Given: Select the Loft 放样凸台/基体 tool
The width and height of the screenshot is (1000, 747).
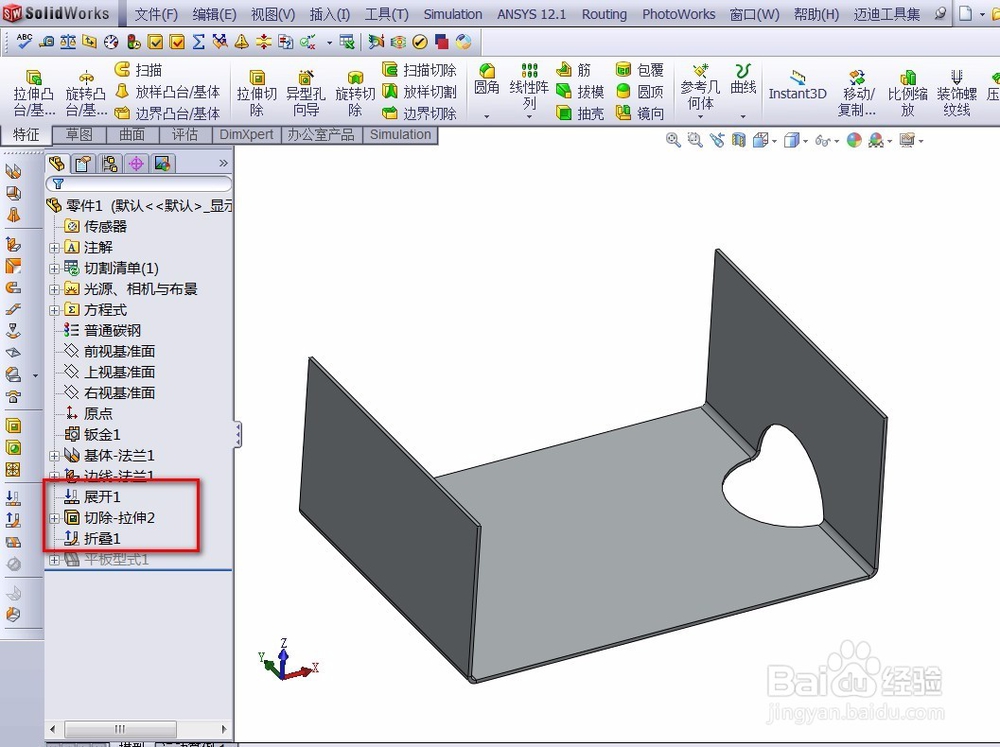Looking at the screenshot, I should [x=167, y=91].
